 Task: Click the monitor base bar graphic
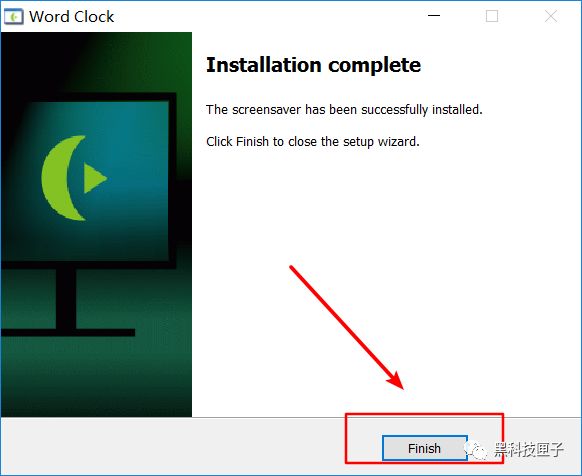coord(68,332)
